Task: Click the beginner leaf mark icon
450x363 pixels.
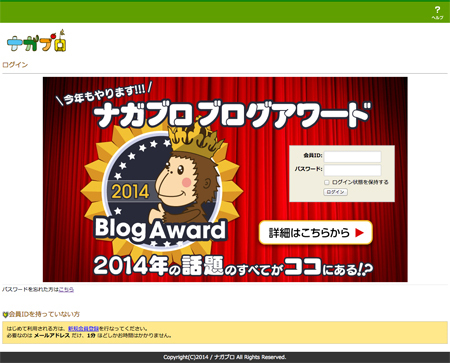Action: 5,314
